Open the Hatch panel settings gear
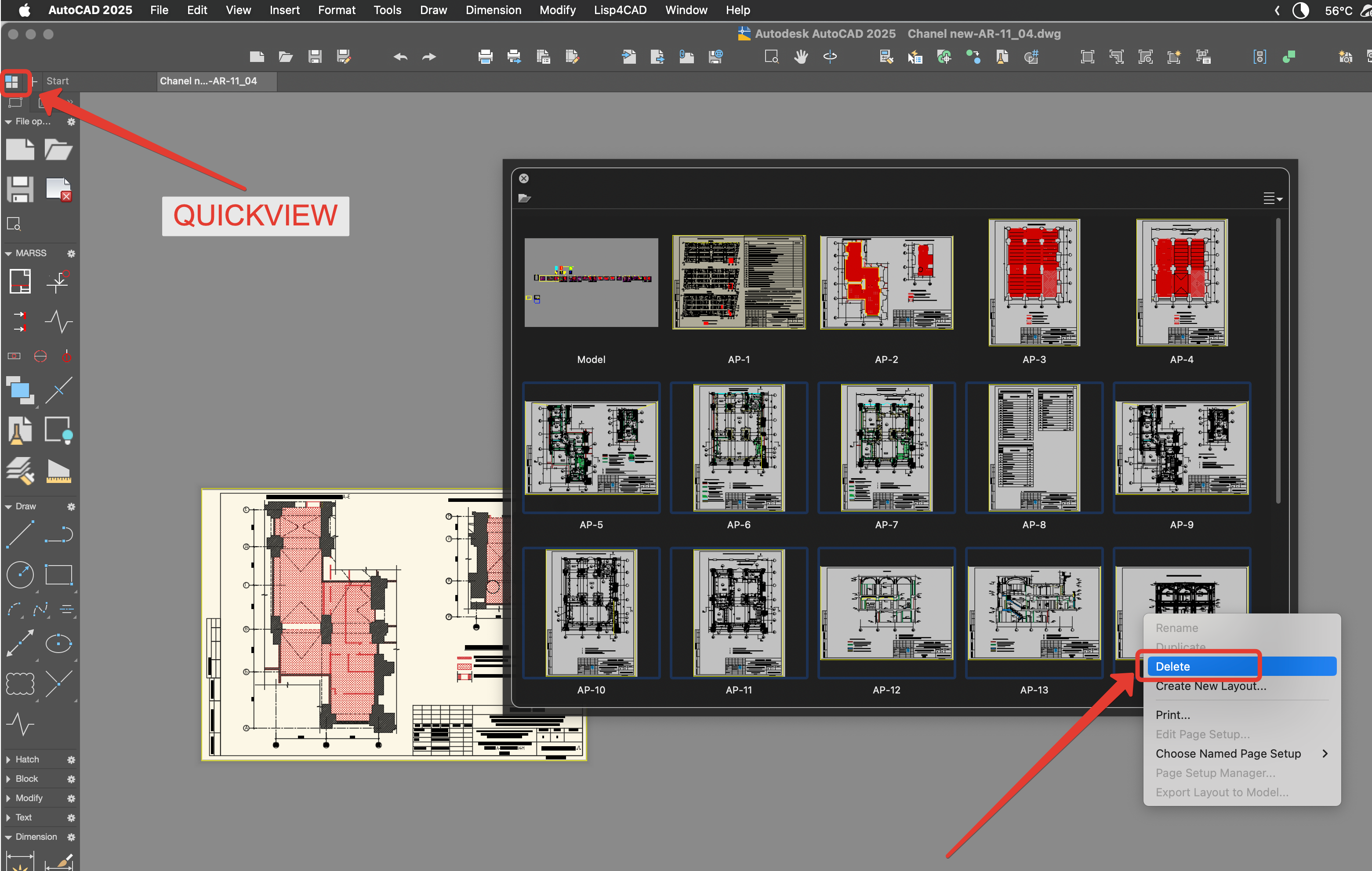The image size is (1372, 871). pyautogui.click(x=71, y=760)
